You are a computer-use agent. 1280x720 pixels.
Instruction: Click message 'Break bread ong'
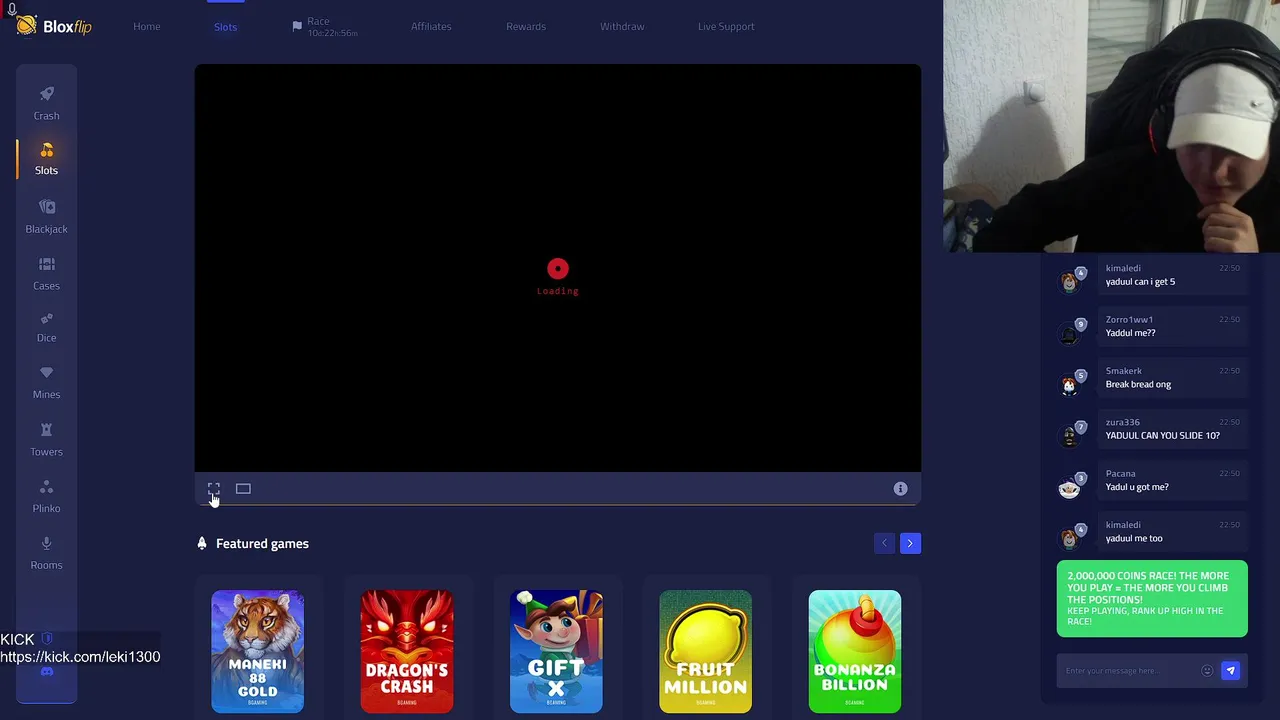(x=1138, y=385)
